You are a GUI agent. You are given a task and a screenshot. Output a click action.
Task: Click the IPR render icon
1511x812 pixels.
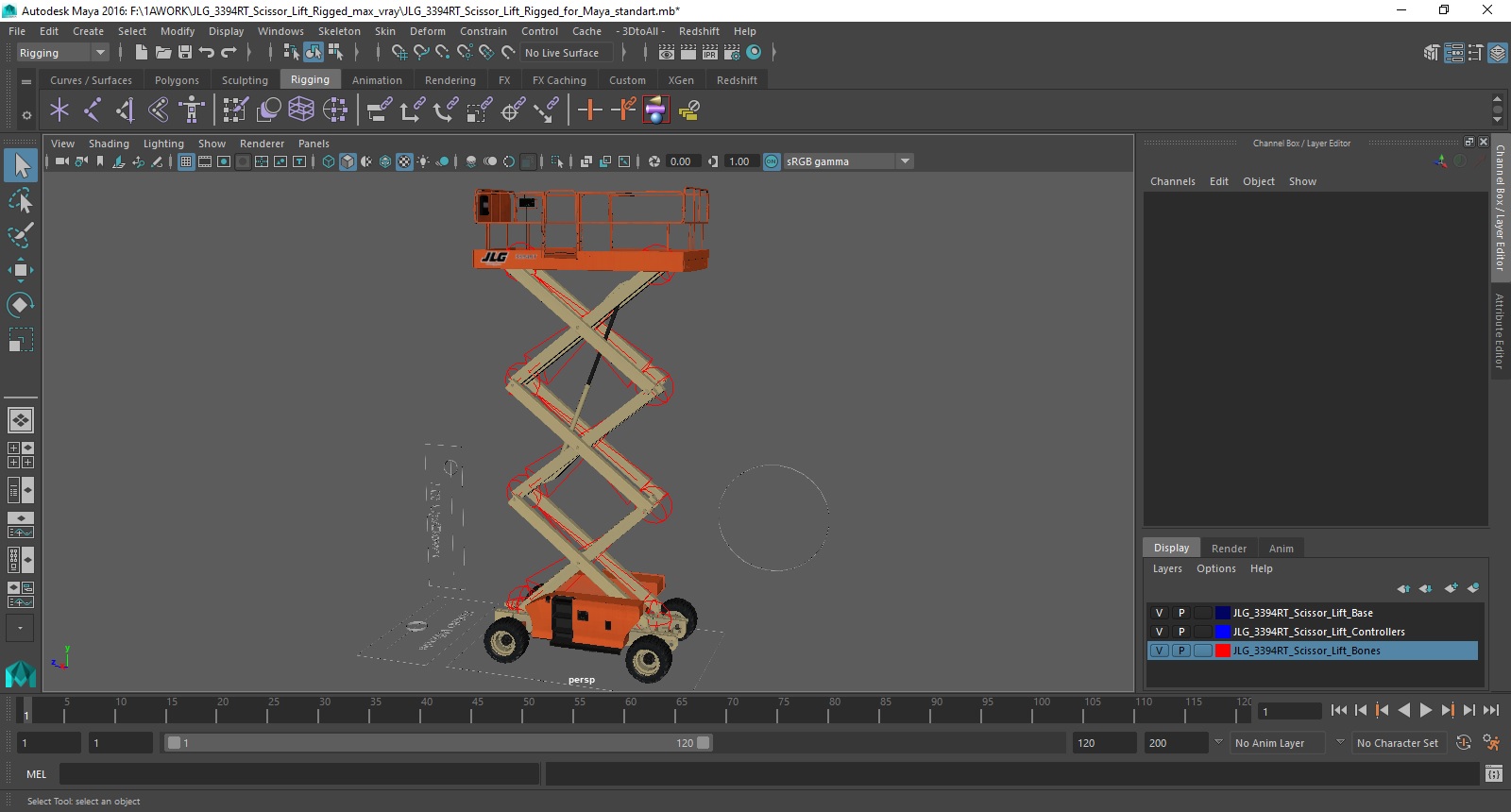[x=710, y=53]
